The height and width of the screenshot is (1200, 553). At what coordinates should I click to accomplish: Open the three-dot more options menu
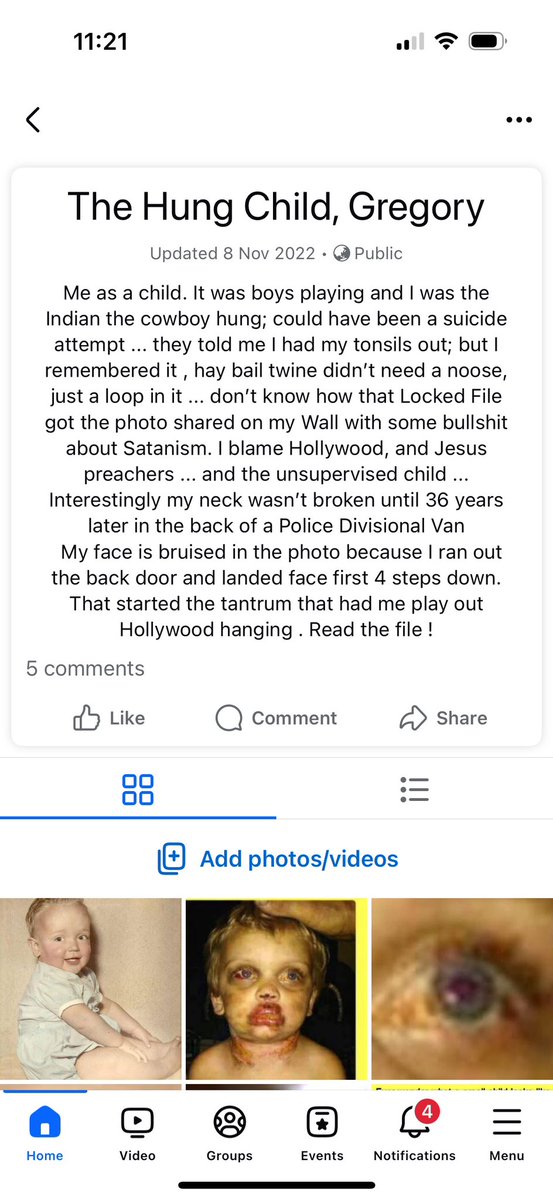point(519,120)
